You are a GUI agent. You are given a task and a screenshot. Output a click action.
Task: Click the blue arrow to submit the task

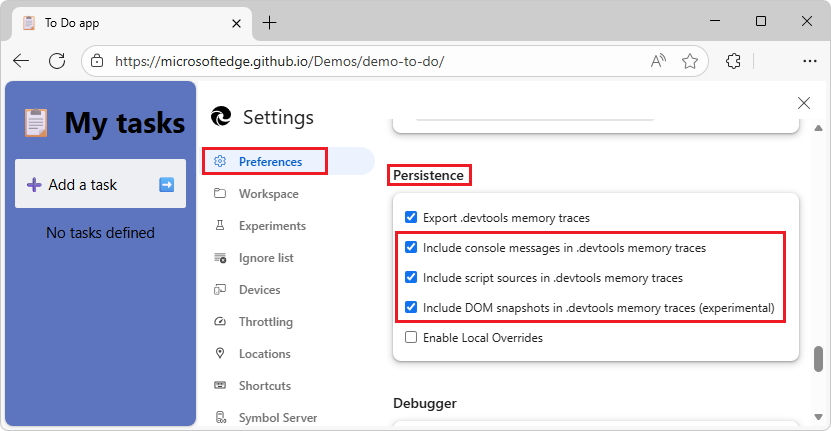tap(167, 184)
